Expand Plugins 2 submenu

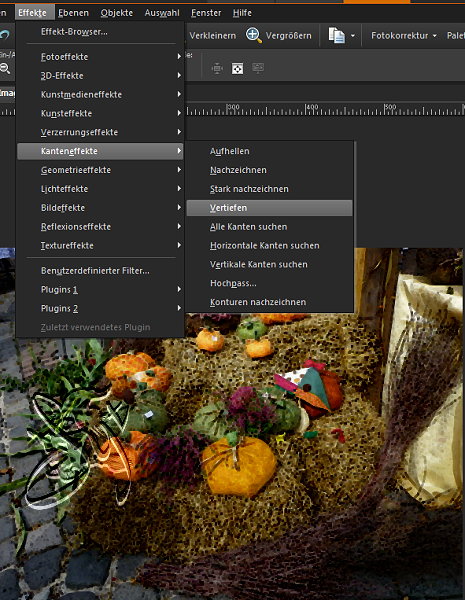tap(100, 308)
